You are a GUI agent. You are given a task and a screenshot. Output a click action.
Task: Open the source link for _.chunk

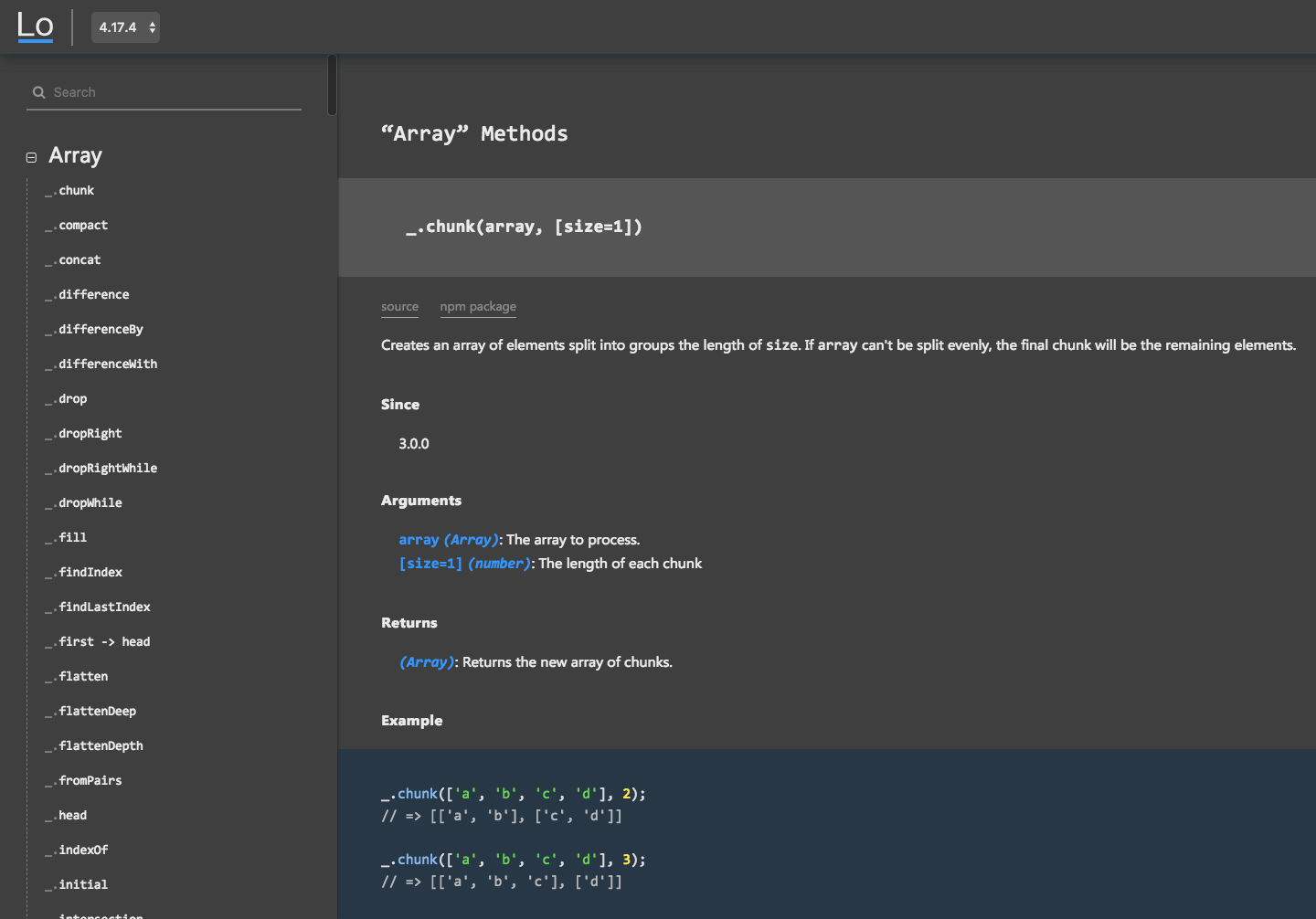(399, 307)
